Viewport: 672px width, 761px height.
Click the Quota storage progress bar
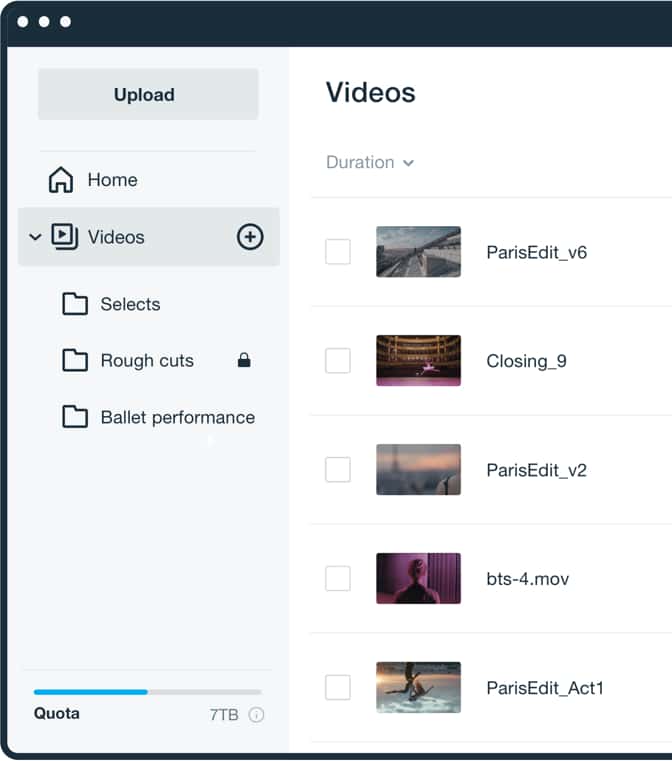(148, 692)
